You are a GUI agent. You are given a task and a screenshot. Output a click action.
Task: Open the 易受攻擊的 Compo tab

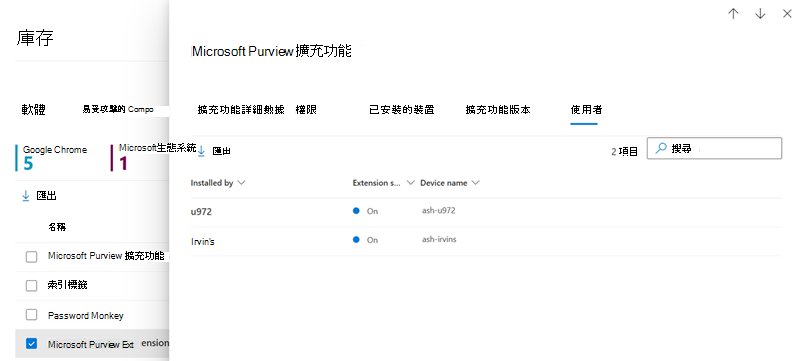118,109
